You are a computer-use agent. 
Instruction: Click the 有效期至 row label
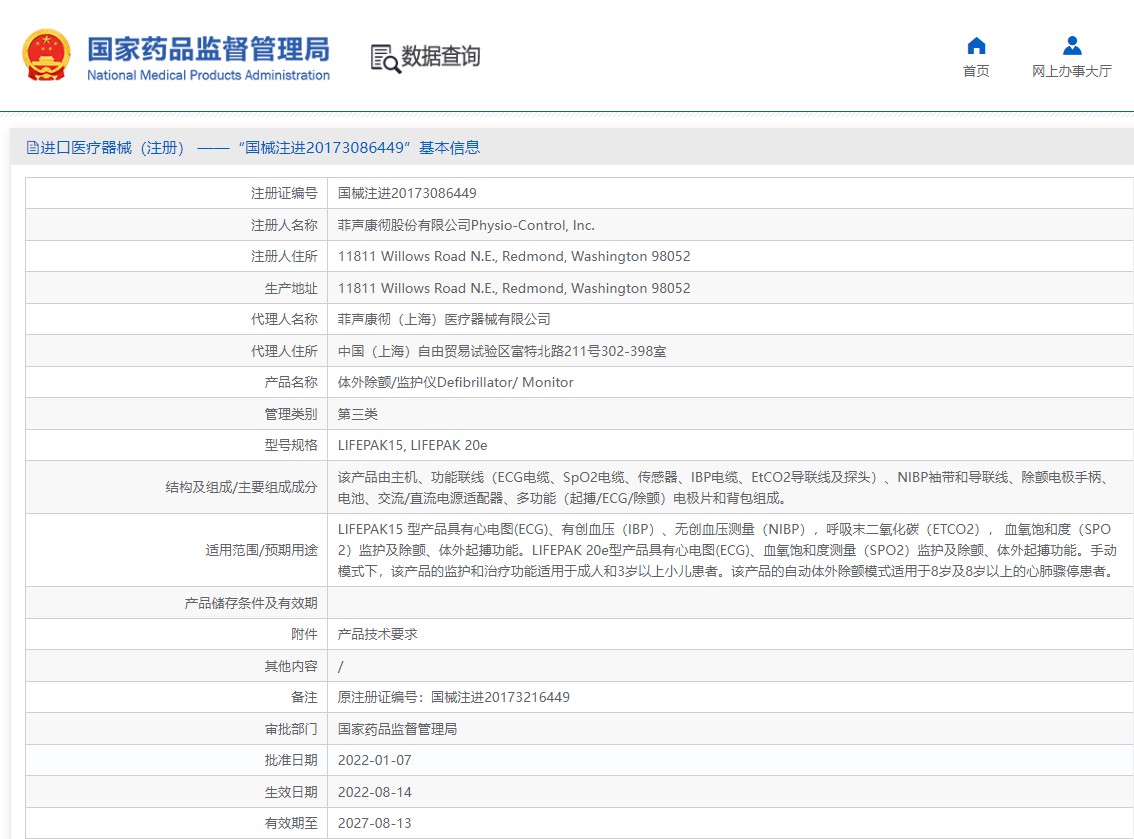point(291,823)
